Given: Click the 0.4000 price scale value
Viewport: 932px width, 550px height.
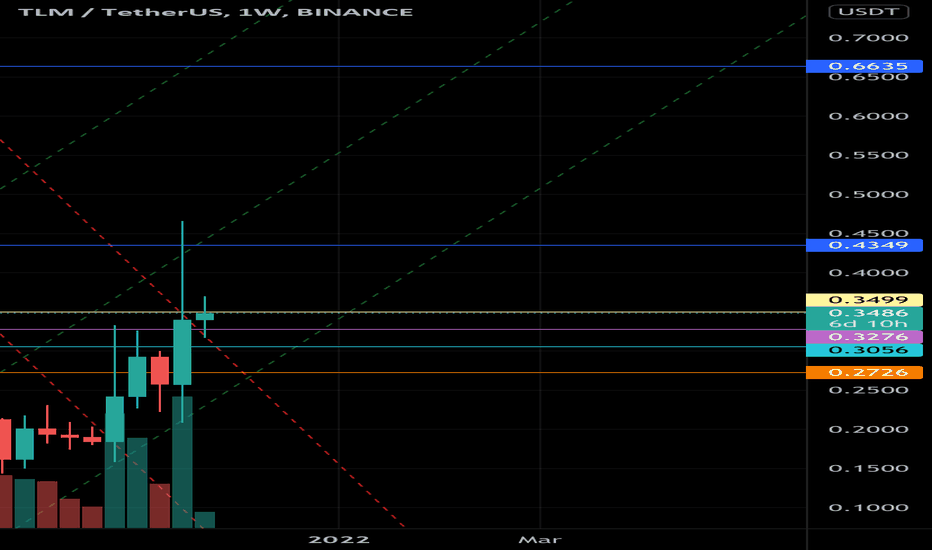Looking at the screenshot, I should 868,273.
